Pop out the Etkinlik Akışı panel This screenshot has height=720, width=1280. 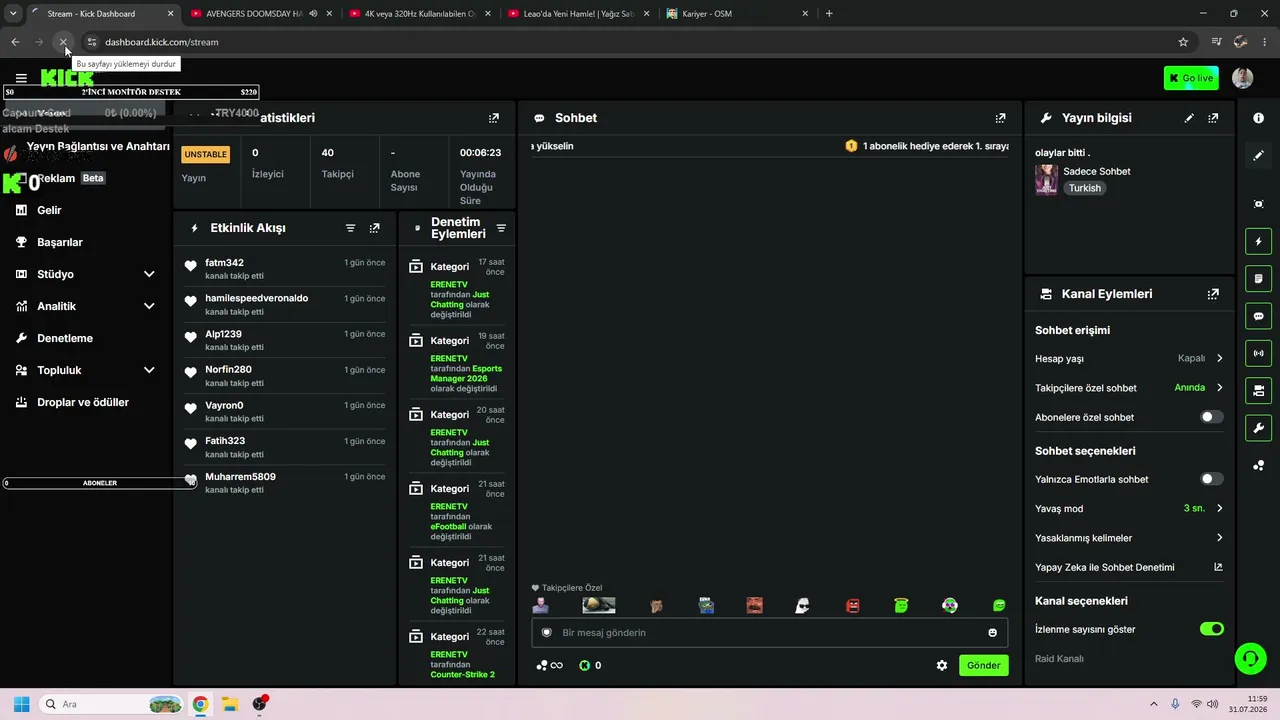[x=375, y=228]
